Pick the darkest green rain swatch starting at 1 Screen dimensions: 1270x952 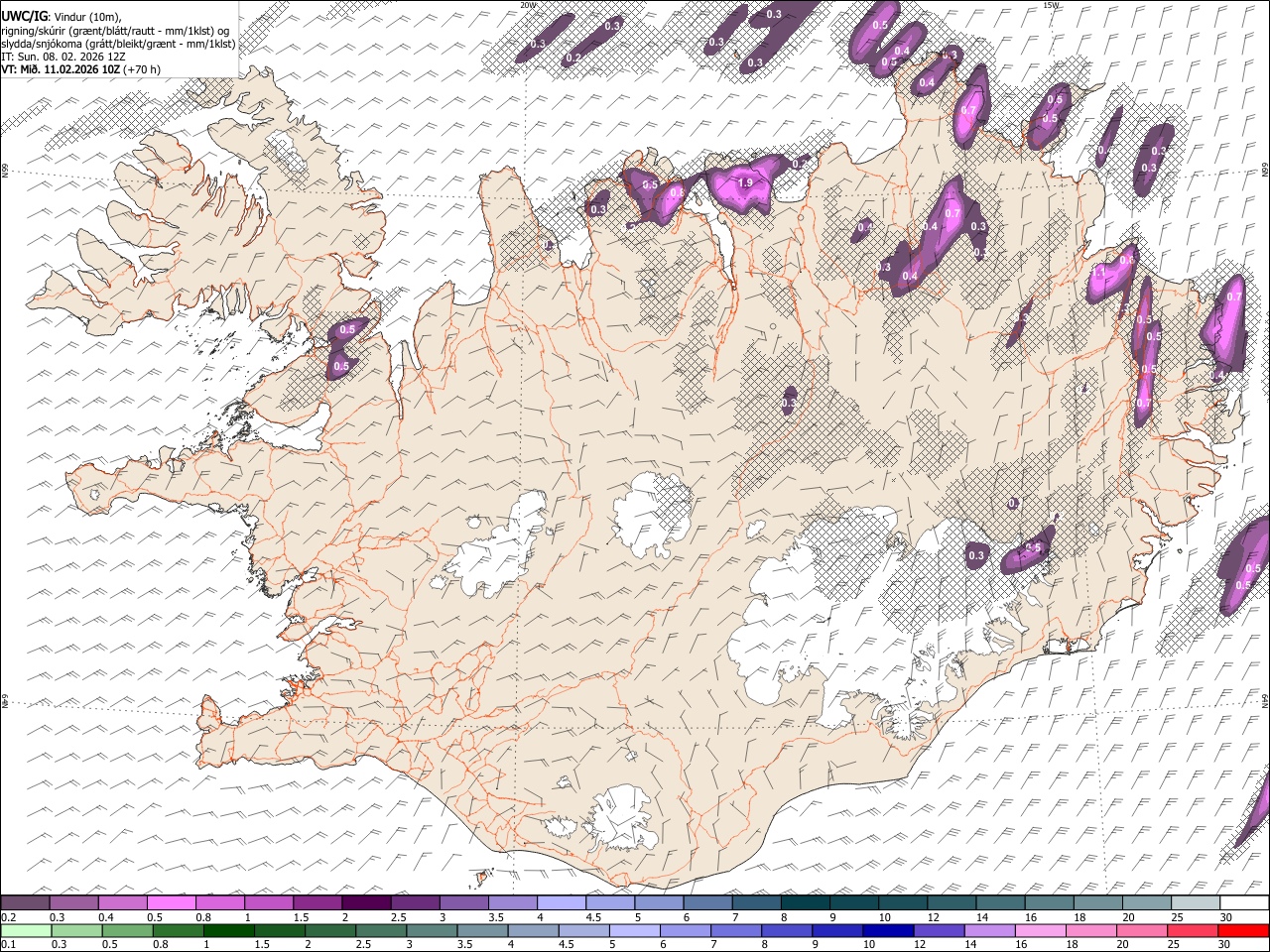[x=228, y=930]
